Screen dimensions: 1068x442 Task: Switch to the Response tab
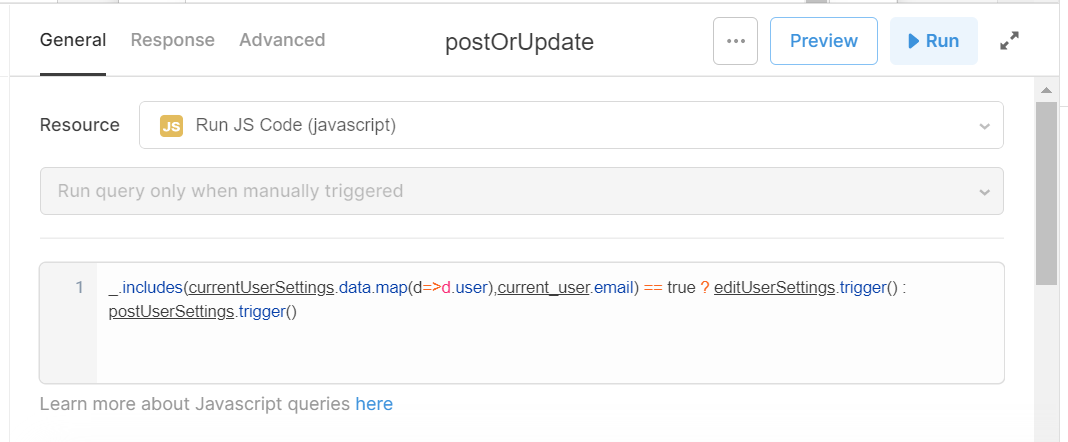(x=172, y=40)
